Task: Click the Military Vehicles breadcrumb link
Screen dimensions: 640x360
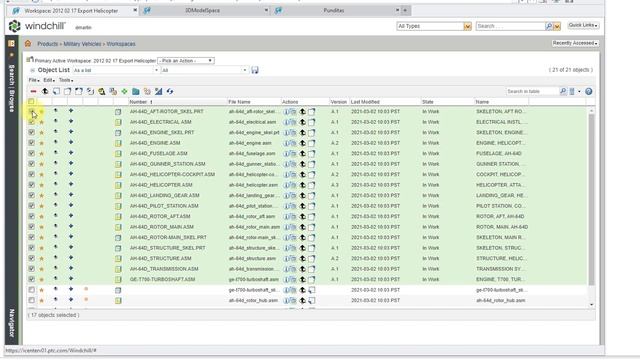Action: tap(82, 44)
